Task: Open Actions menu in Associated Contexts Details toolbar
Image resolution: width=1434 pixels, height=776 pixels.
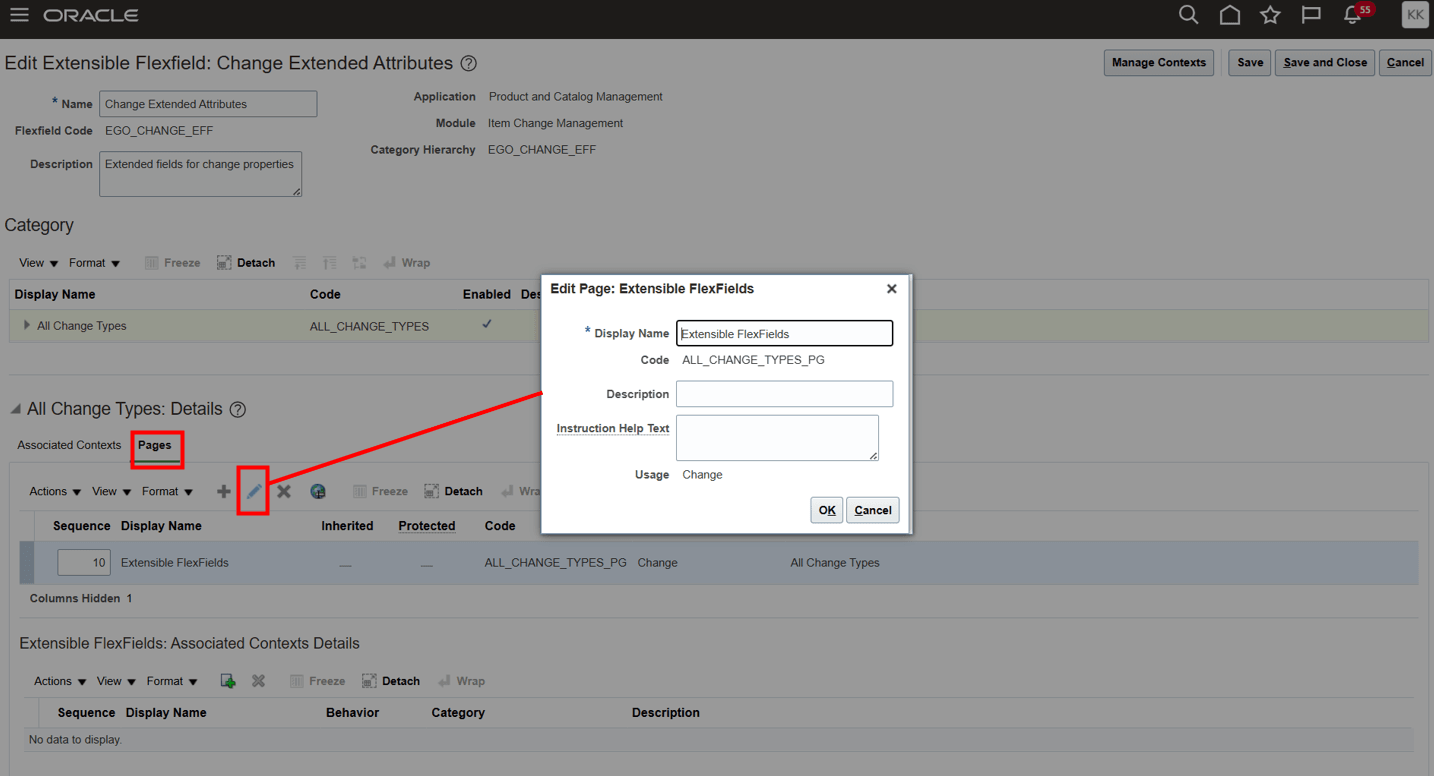Action: 60,681
